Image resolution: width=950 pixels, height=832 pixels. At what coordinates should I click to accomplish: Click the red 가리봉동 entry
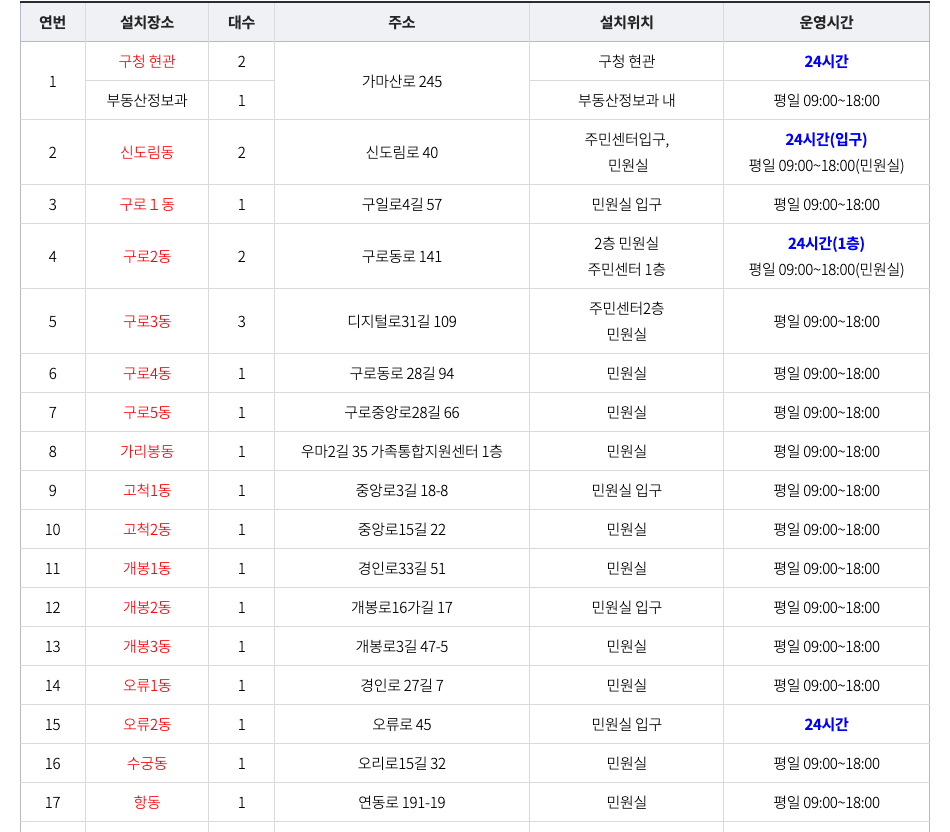pos(147,451)
